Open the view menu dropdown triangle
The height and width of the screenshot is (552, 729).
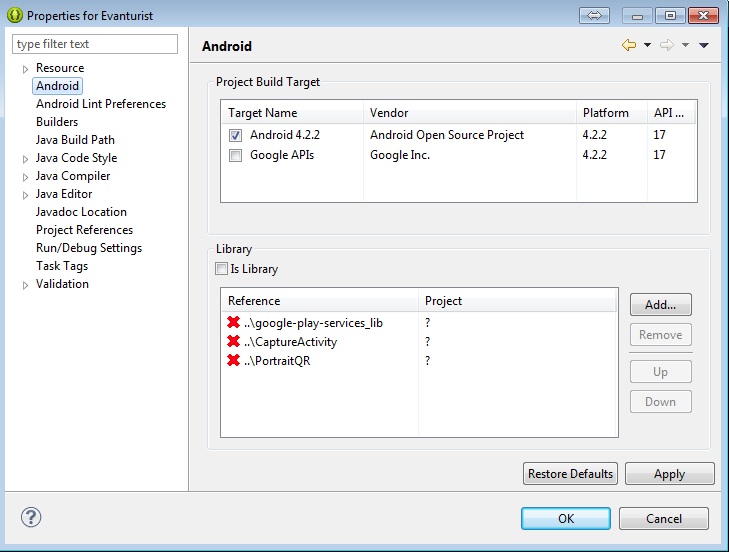703,45
